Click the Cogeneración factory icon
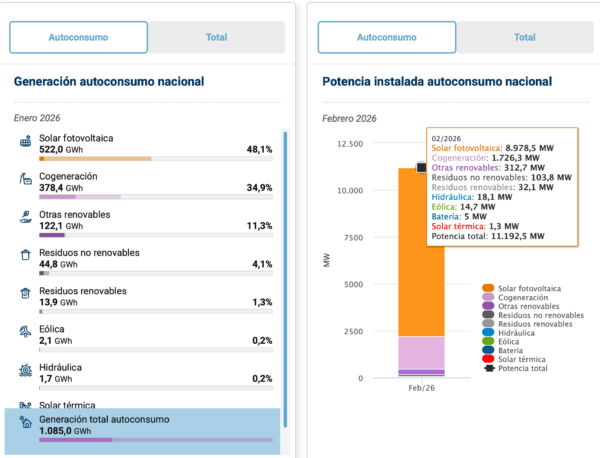This screenshot has width=600, height=458. (x=25, y=180)
